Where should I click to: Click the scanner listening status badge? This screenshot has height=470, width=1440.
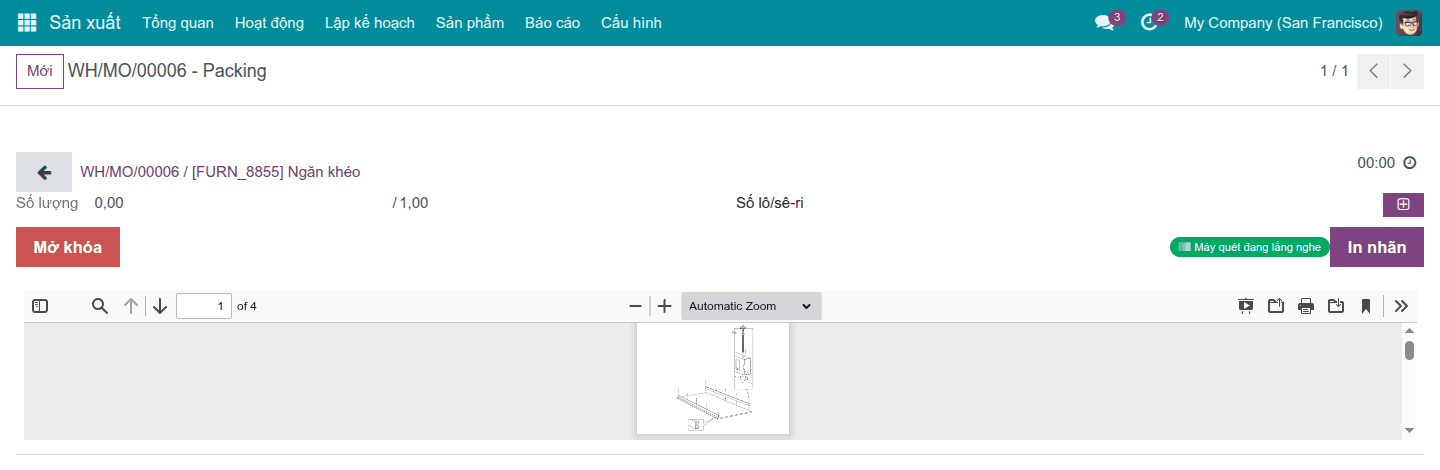[1249, 247]
